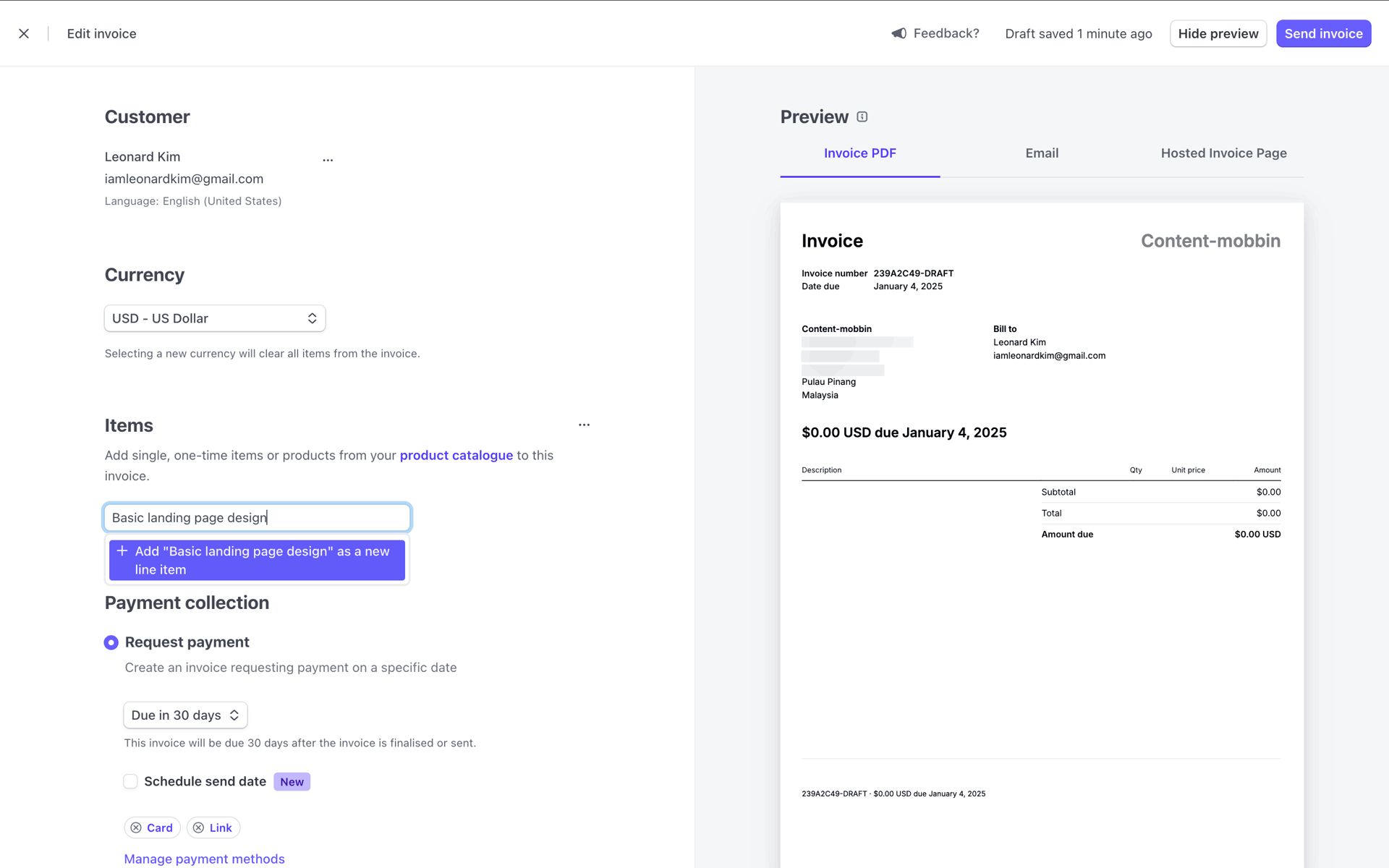Enable the Schedule send date checkbox
The width and height of the screenshot is (1389, 868).
click(130, 781)
